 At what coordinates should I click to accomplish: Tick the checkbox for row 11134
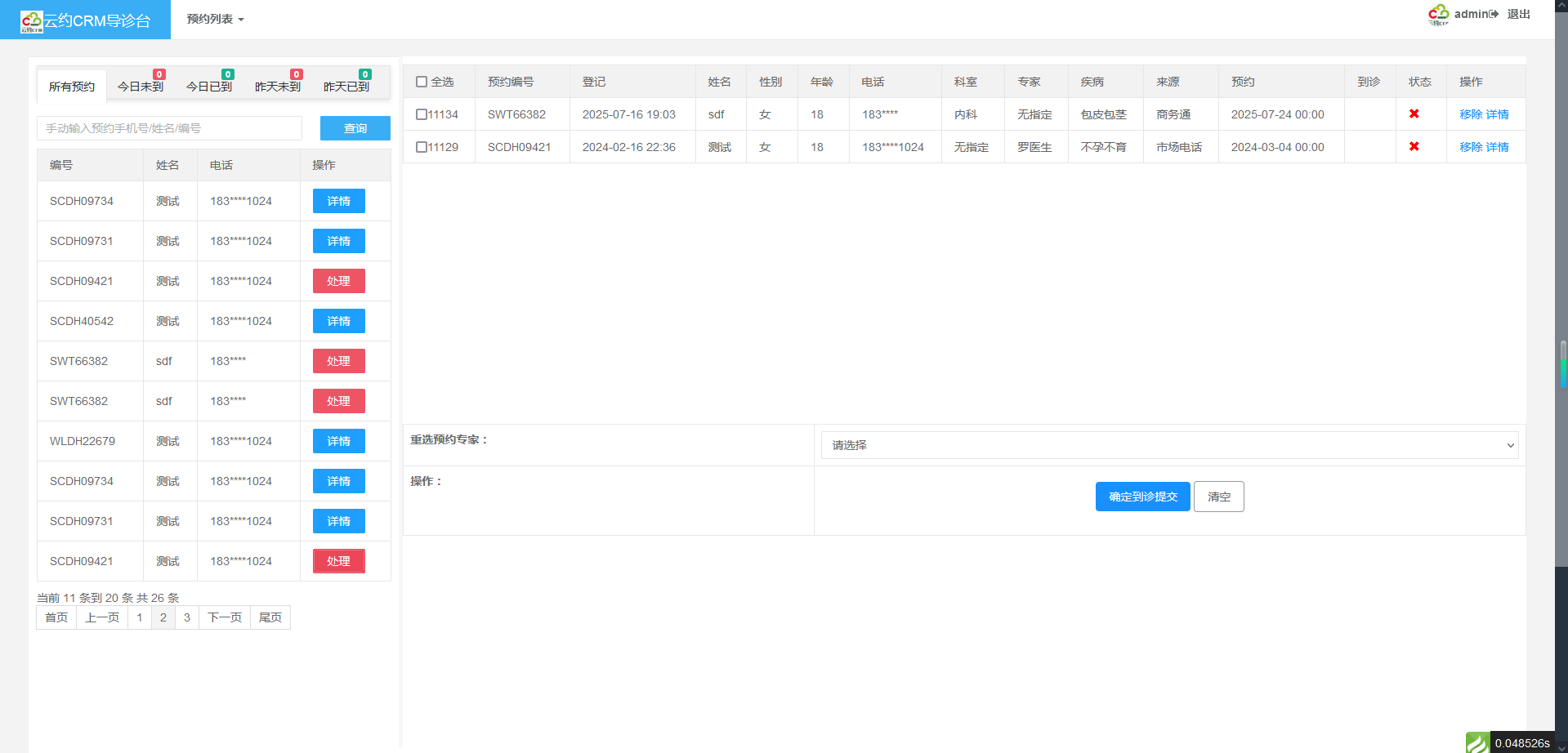pyautogui.click(x=422, y=114)
